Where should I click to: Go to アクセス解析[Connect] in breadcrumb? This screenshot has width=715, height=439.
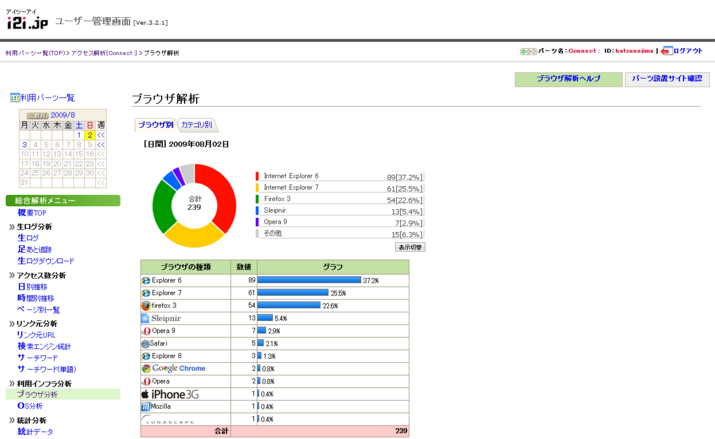click(104, 53)
